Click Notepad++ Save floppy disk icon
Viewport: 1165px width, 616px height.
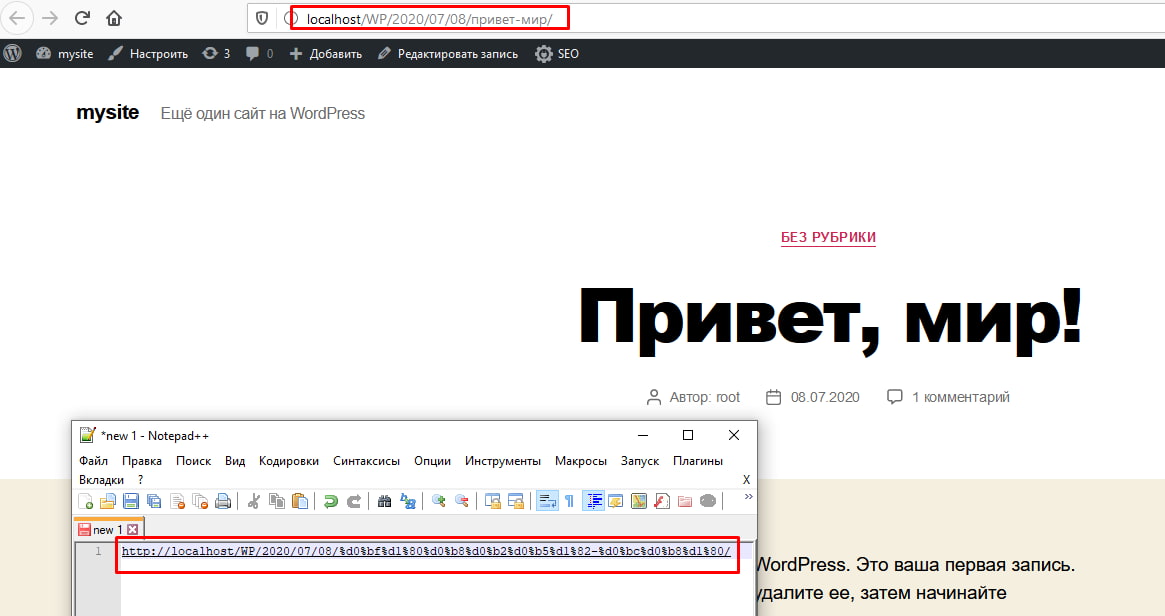pyautogui.click(x=131, y=502)
